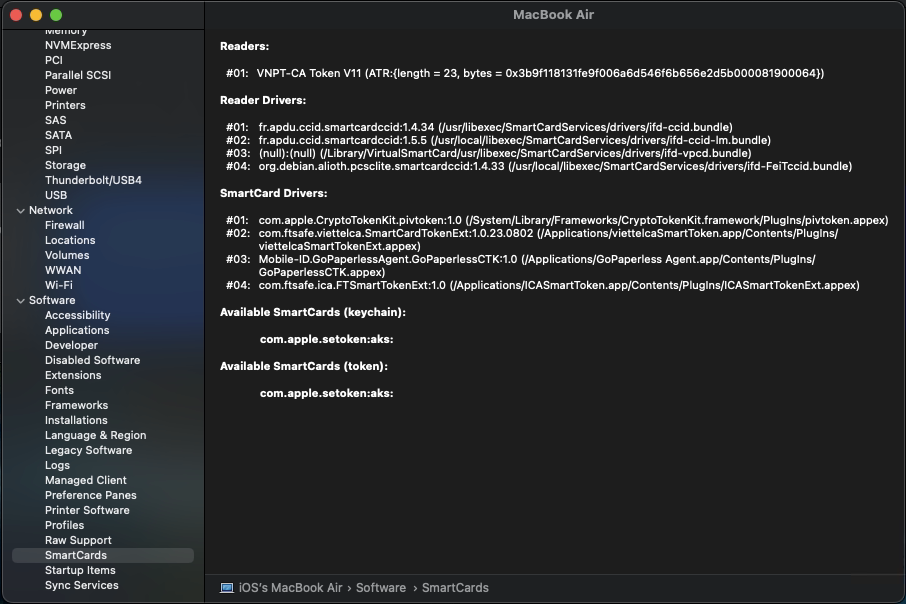Select SPI in the sidebar

53,150
